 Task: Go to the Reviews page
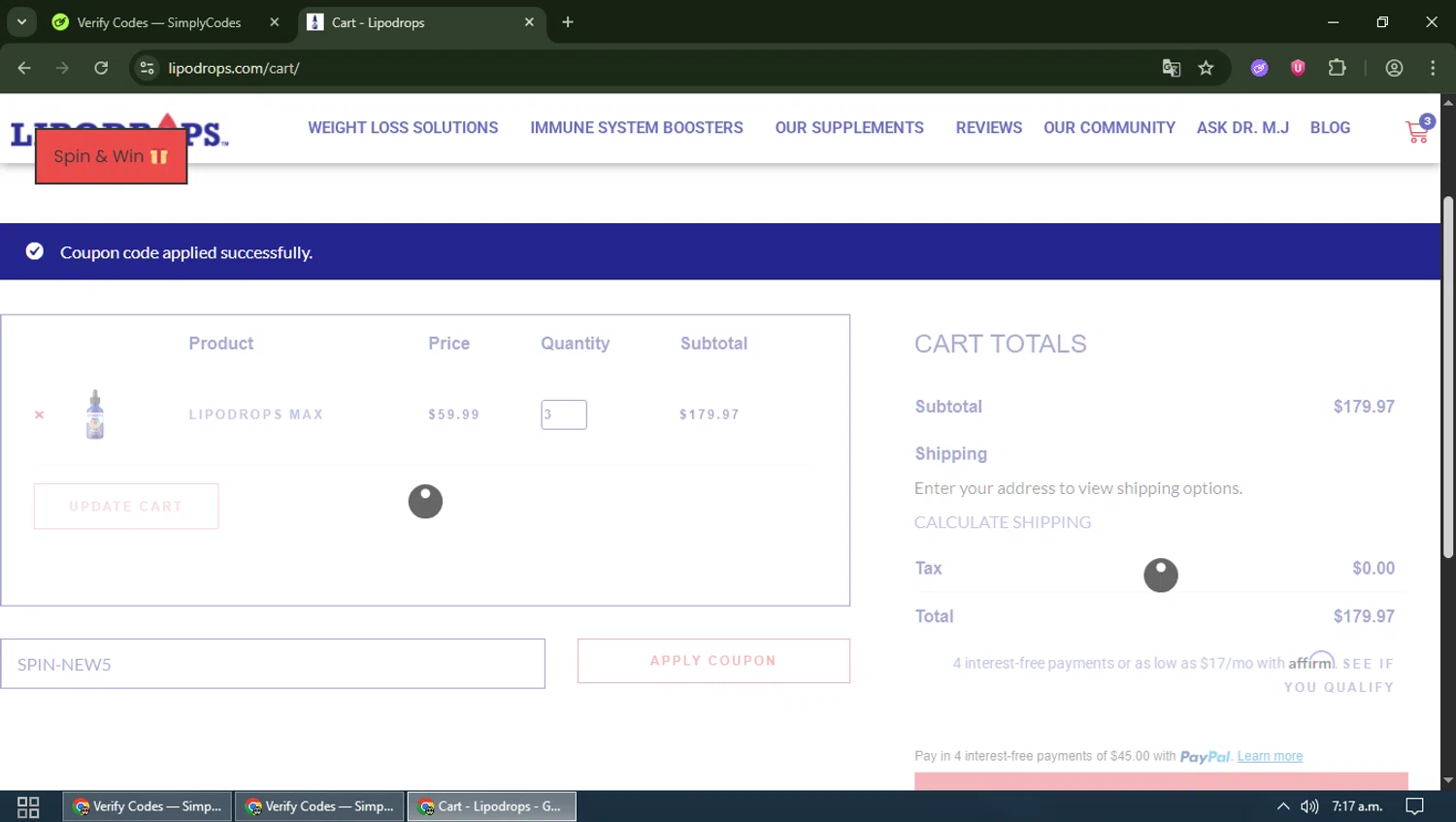[x=989, y=128]
